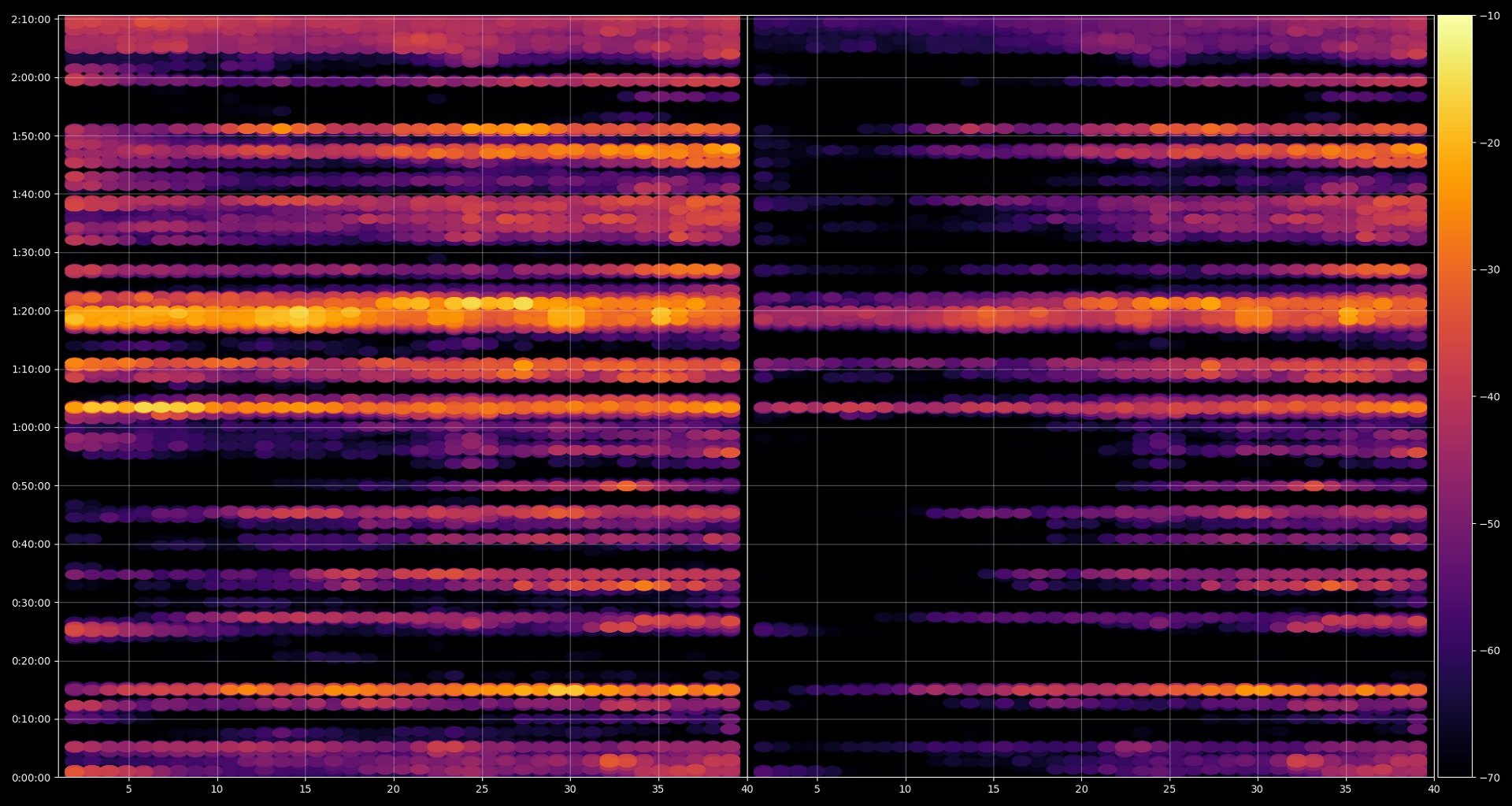Click the −10 colorbar tick label
This screenshot has height=806, width=1512.
(1490, 16)
